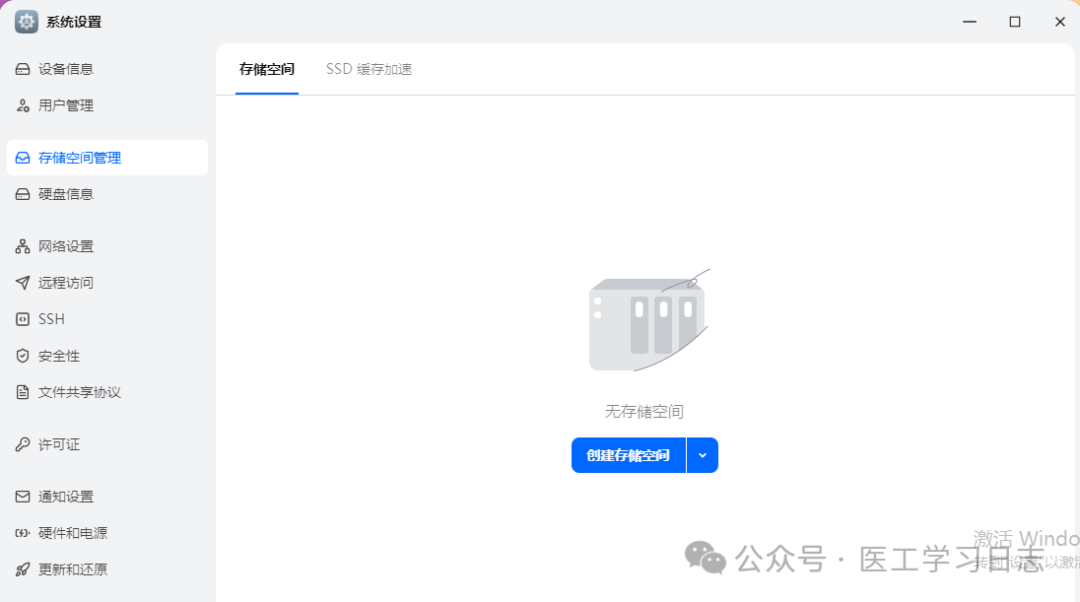The height and width of the screenshot is (602, 1080).
Task: Open 硬盘信息 from the sidebar
Action: tap(64, 193)
